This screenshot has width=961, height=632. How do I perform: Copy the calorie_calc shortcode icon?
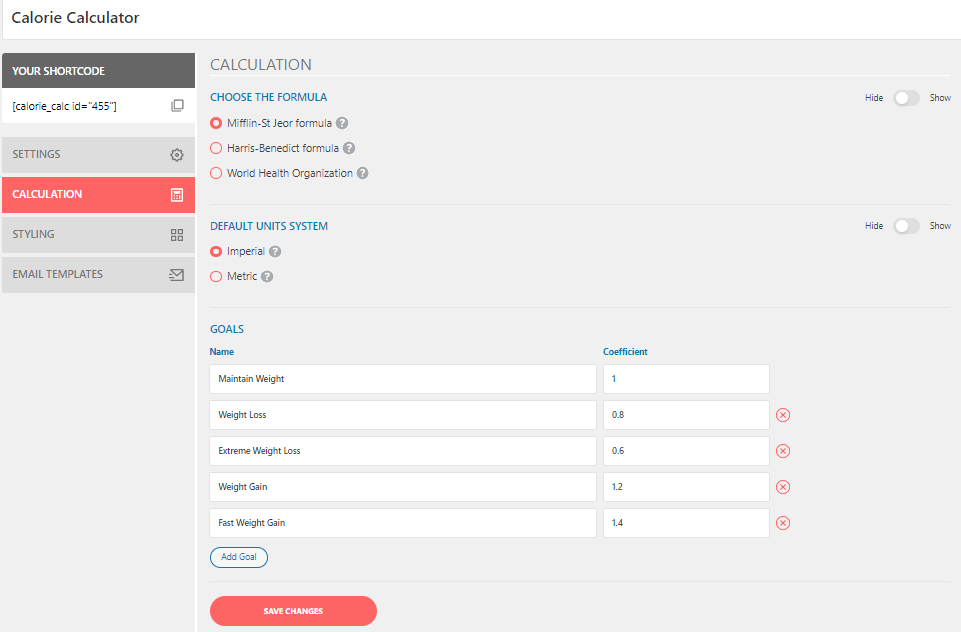pos(177,105)
